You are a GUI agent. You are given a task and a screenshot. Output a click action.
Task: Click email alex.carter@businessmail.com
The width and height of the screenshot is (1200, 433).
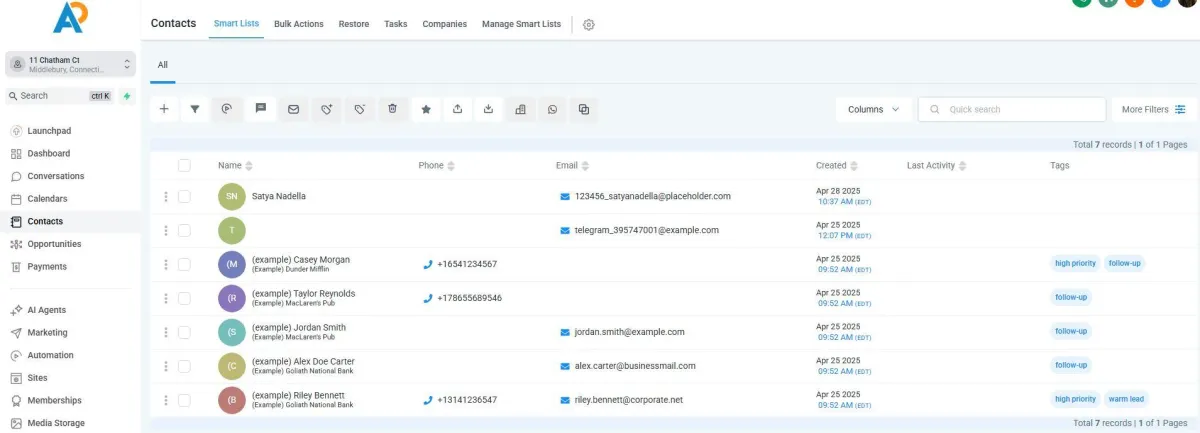click(635, 366)
